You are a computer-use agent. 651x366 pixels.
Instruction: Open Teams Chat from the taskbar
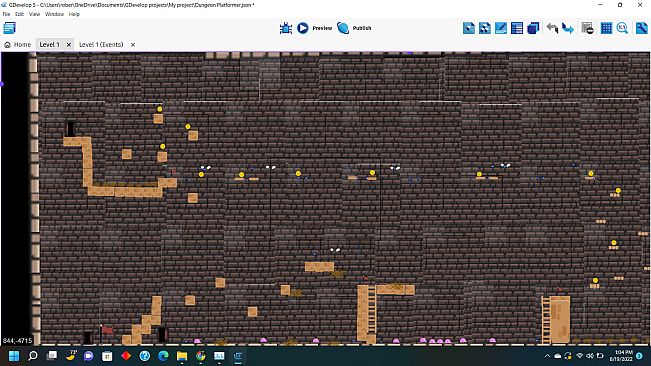point(88,356)
